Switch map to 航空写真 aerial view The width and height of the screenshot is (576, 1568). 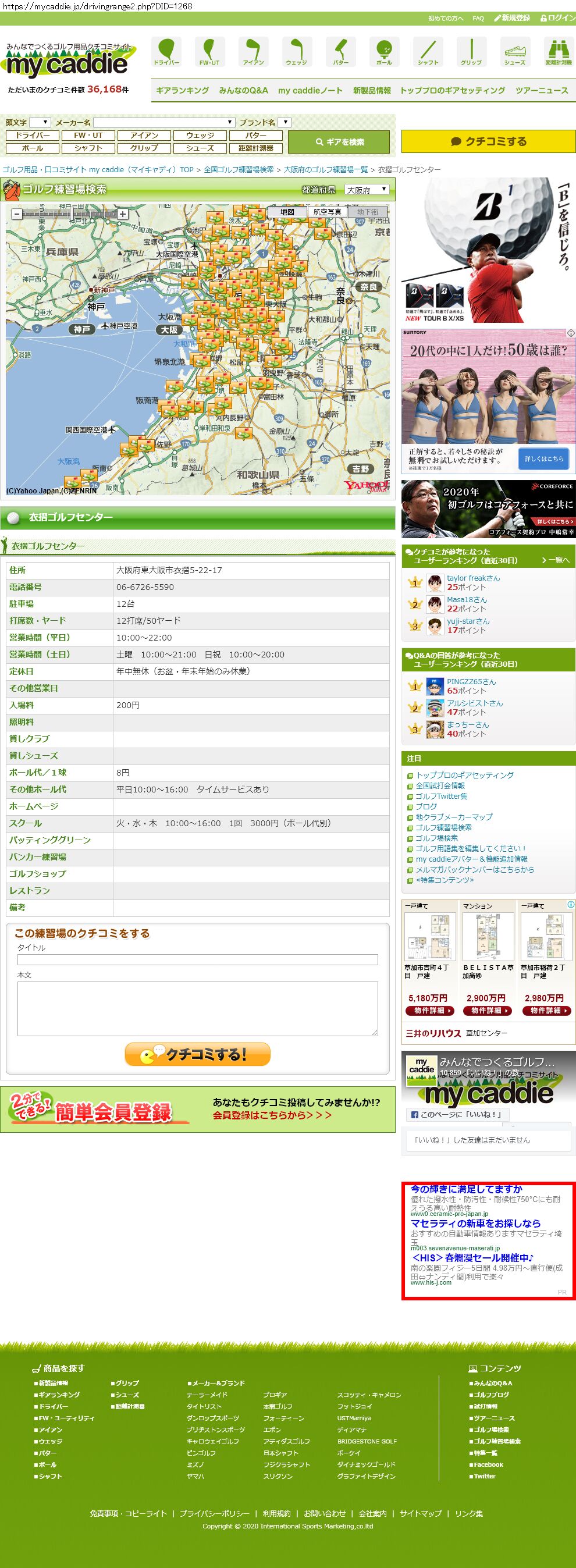coord(327,212)
